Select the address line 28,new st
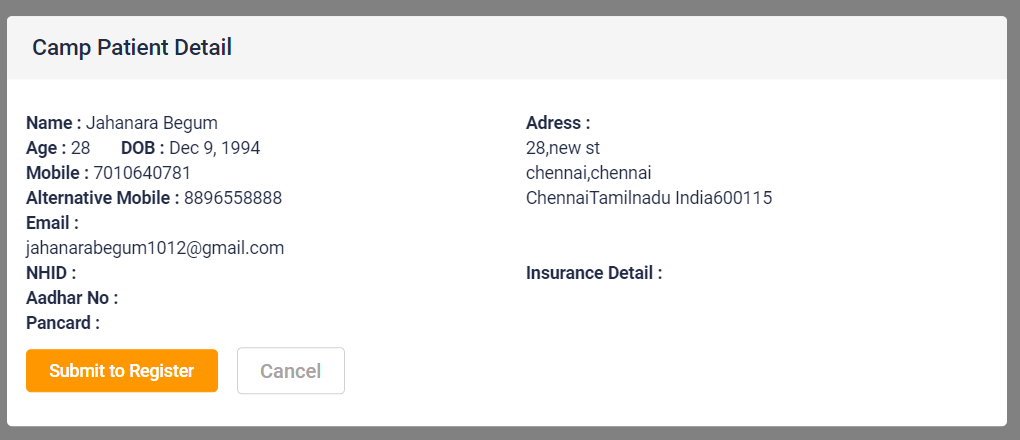1020x440 pixels. (563, 148)
